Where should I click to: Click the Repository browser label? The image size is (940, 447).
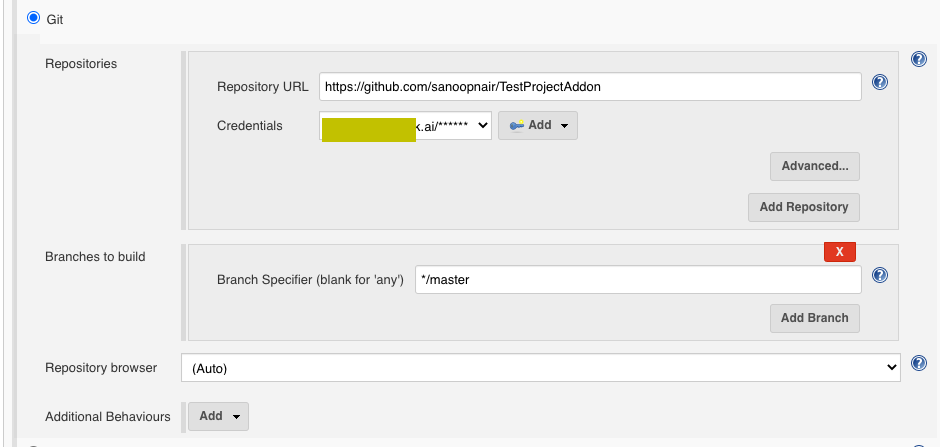(101, 368)
